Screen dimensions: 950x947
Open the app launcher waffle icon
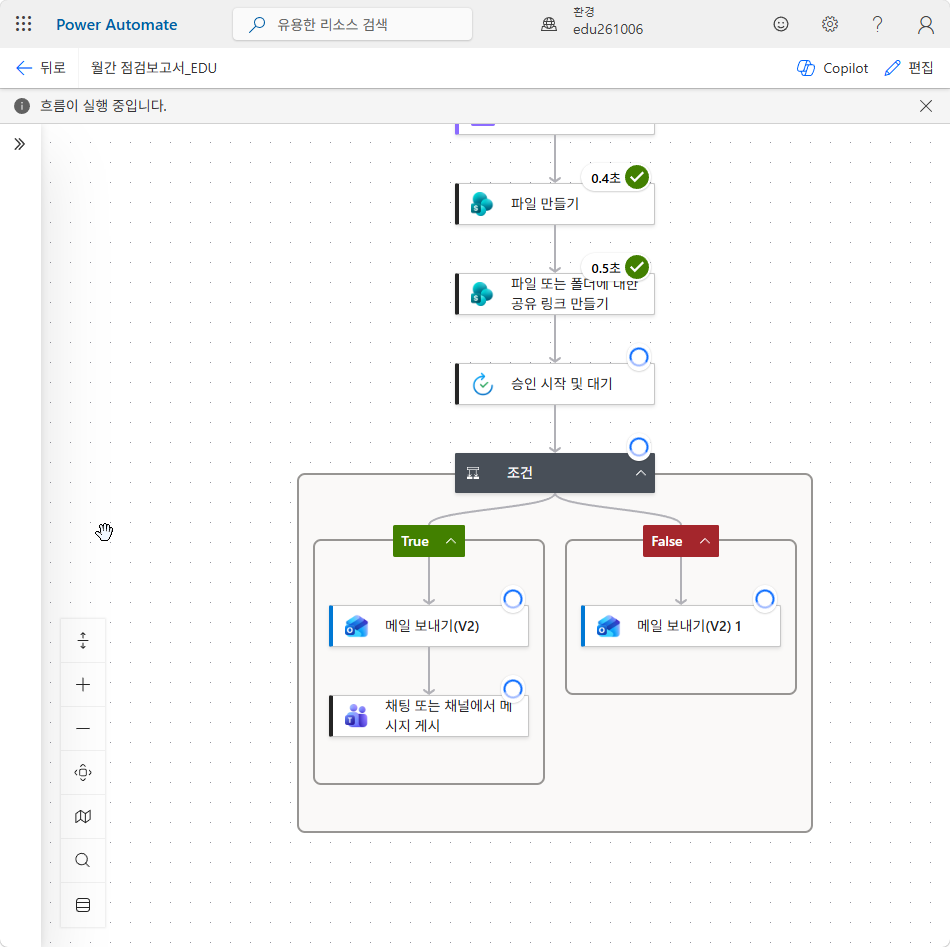(x=24, y=24)
